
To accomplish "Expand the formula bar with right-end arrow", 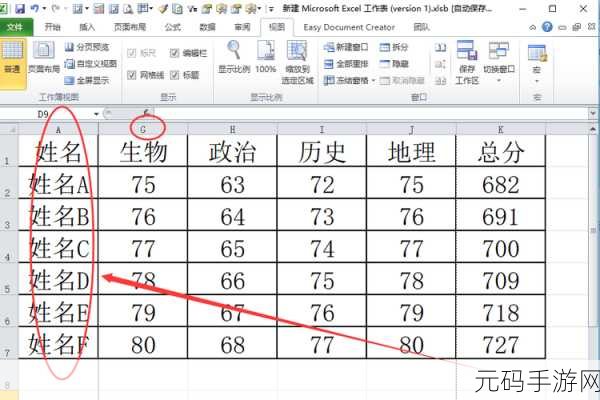I will pos(593,113).
